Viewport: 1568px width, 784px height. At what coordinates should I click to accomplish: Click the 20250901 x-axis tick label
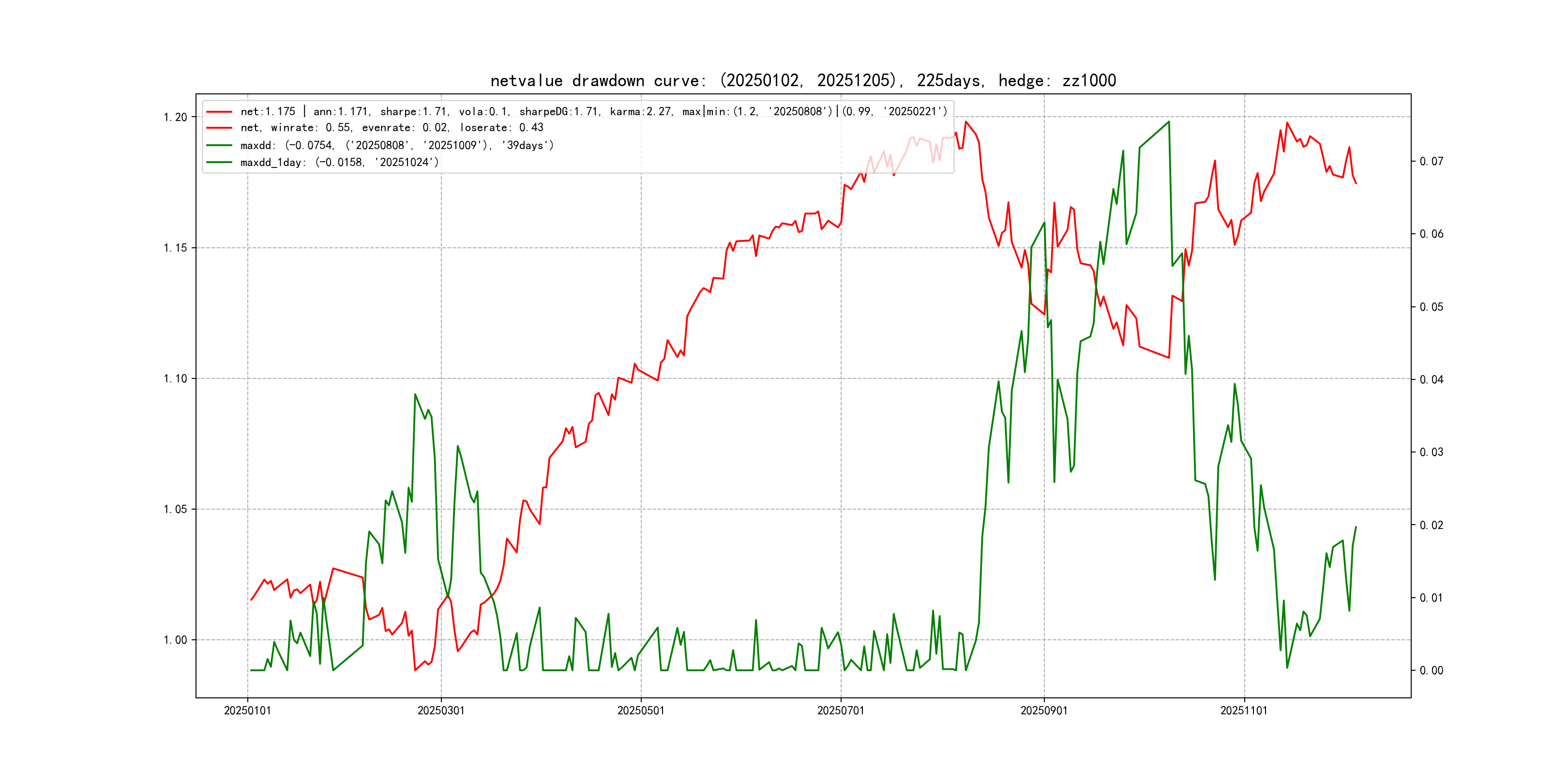coord(1043,710)
